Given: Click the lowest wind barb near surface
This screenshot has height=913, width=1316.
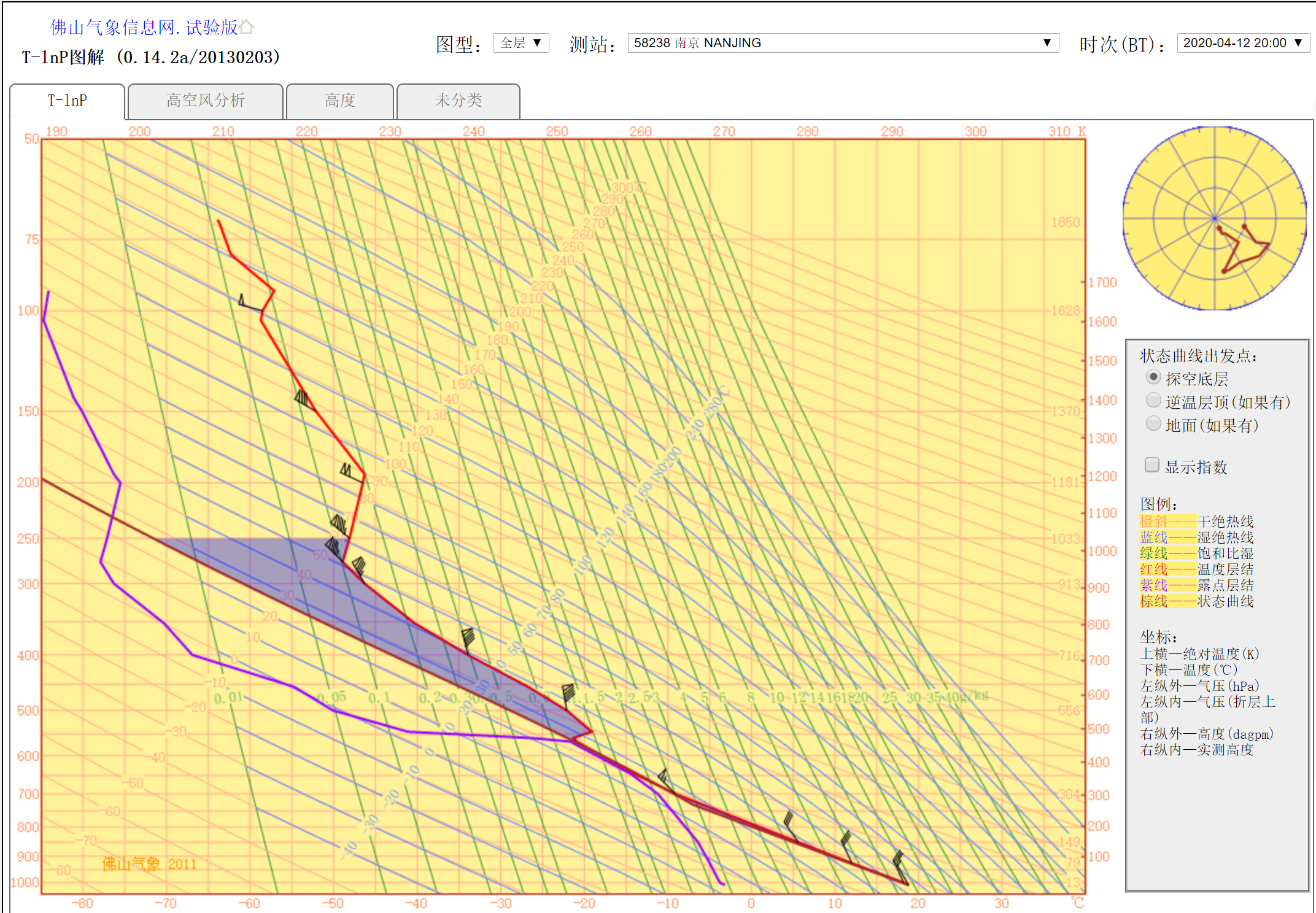Looking at the screenshot, I should coord(900,865).
